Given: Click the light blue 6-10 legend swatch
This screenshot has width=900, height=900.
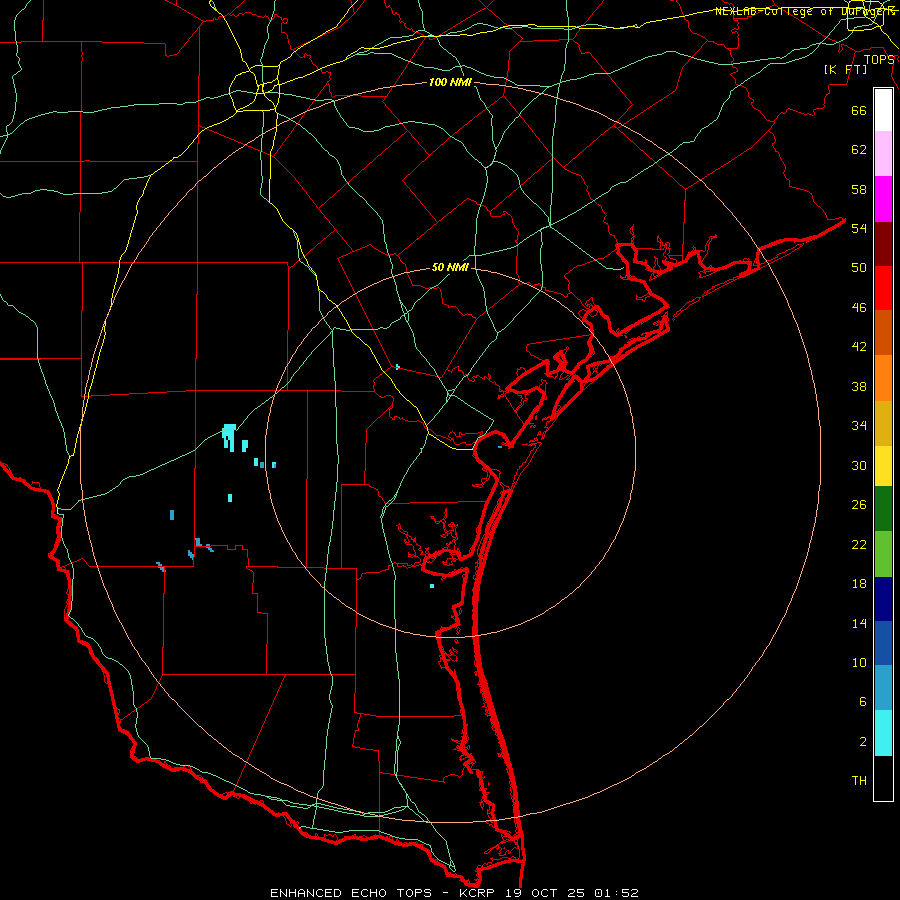Looking at the screenshot, I should 883,688.
